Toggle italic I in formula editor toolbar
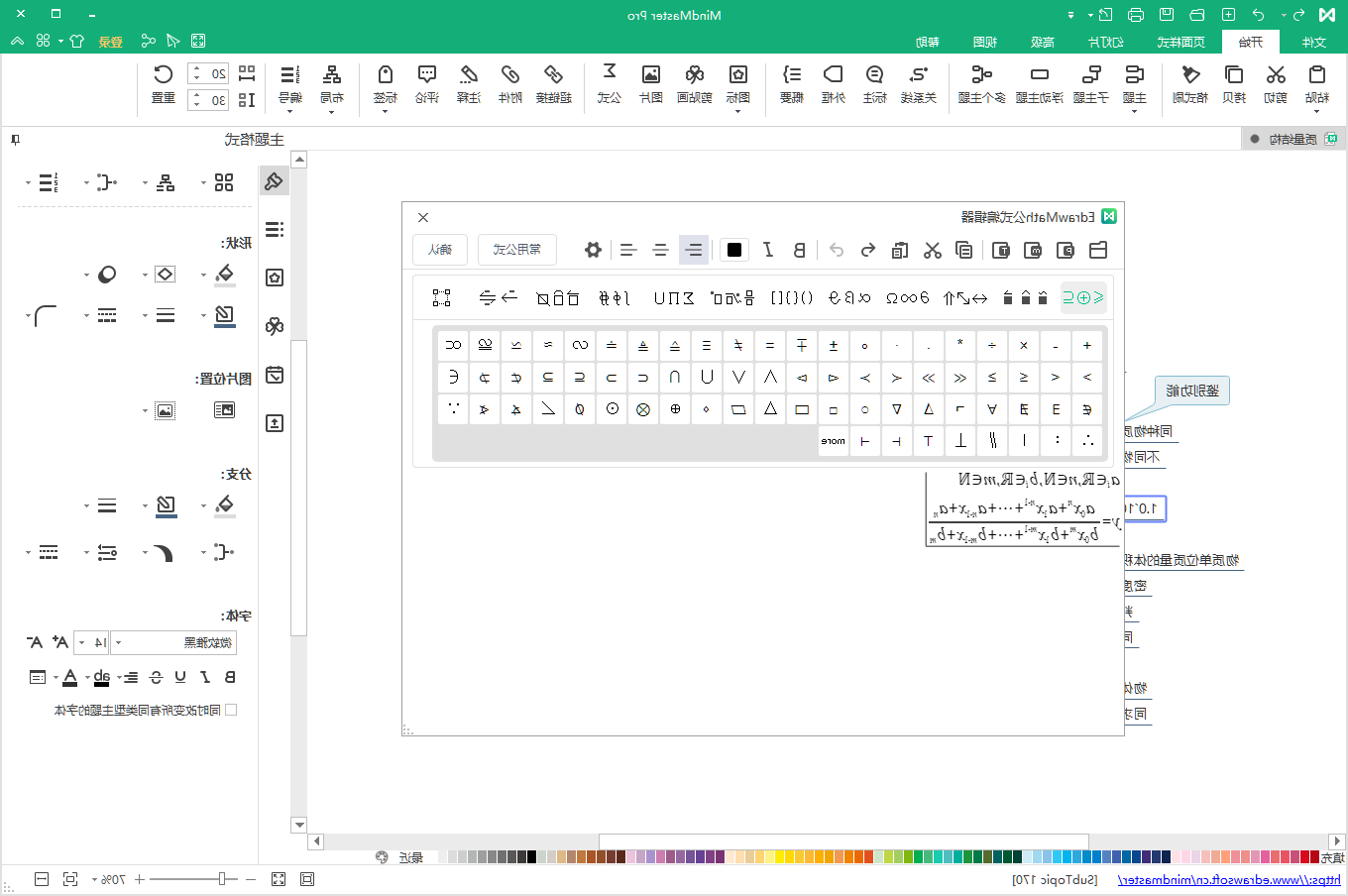This screenshot has width=1348, height=896. 768,250
